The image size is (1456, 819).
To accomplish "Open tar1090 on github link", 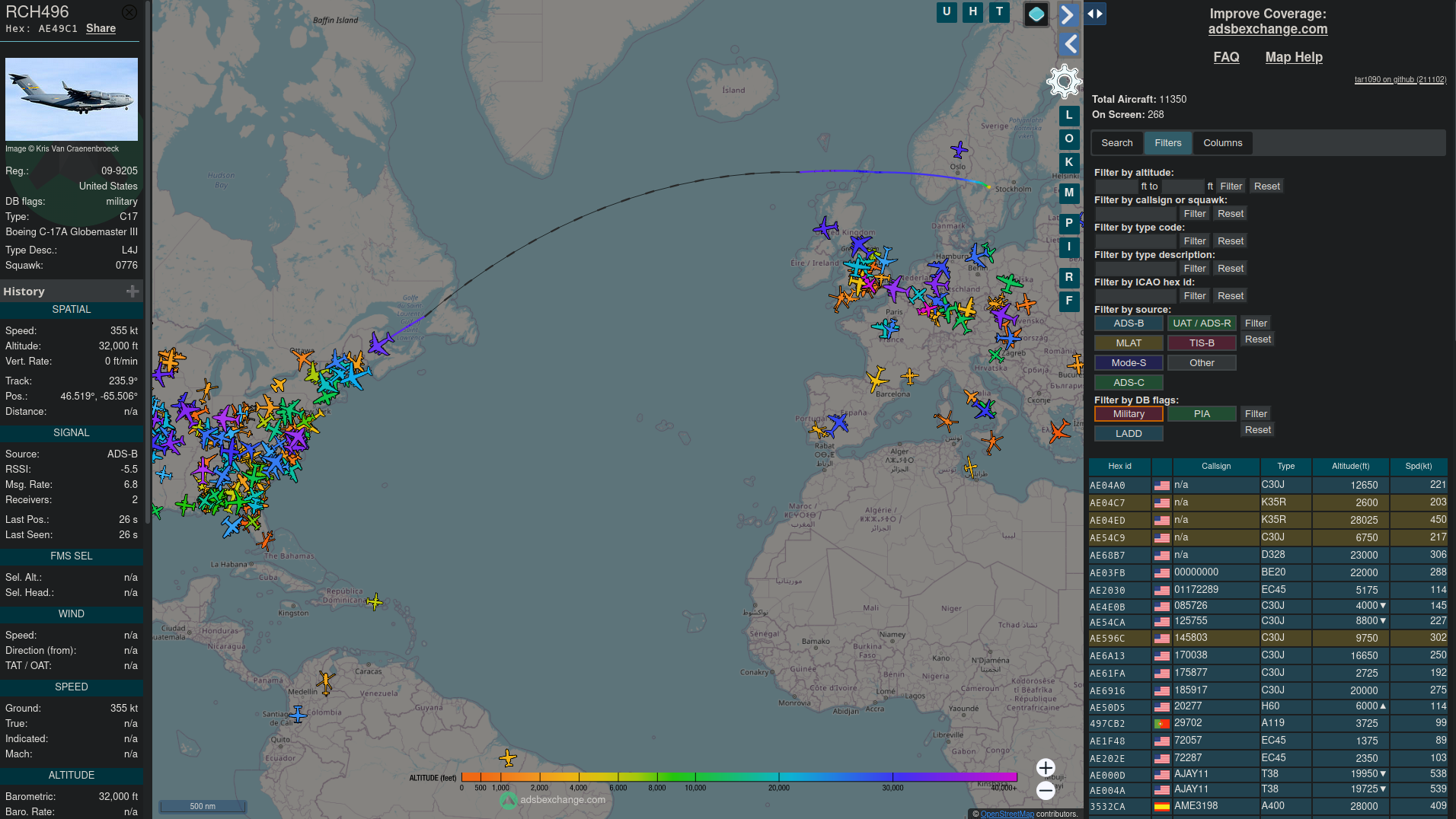I will 1400,79.
